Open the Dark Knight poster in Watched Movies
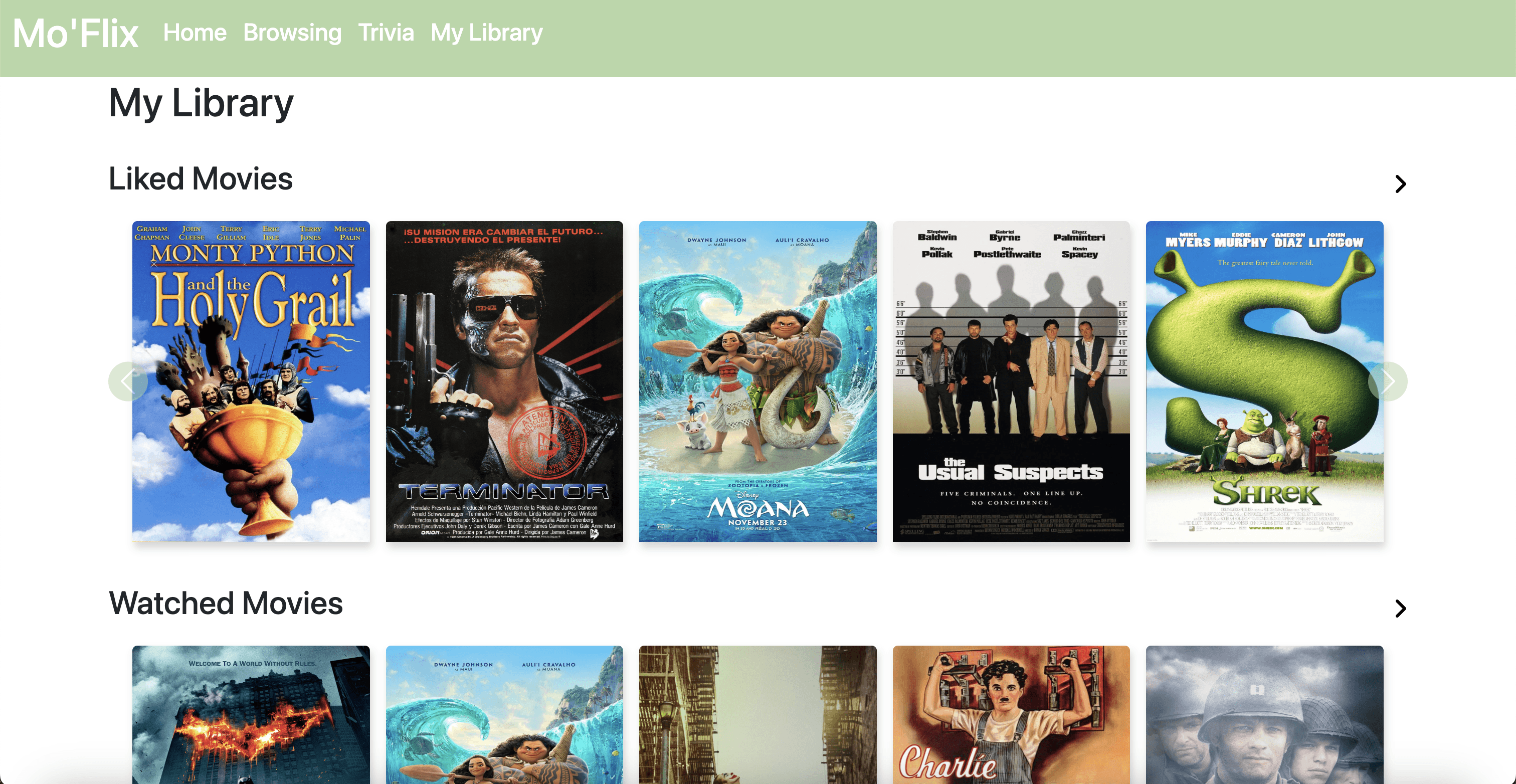 251,714
